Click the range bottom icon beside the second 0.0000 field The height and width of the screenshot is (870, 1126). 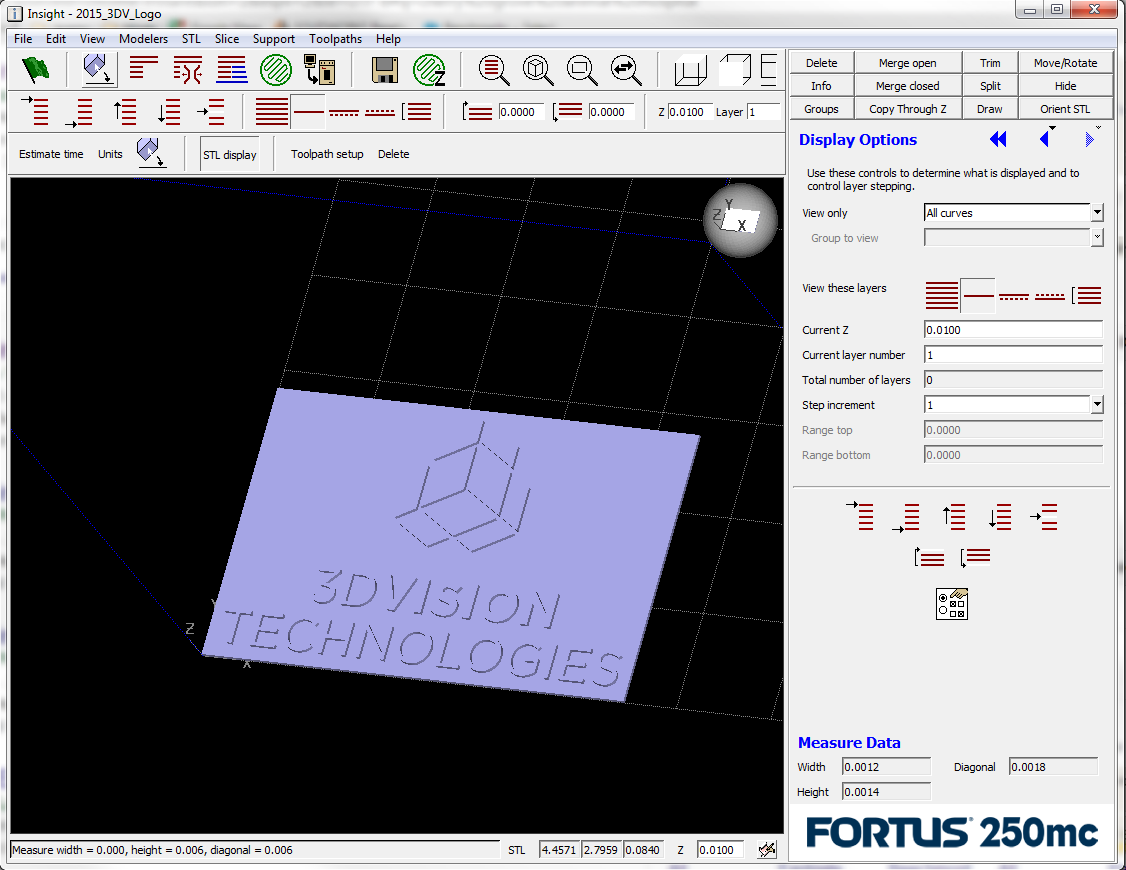(568, 111)
